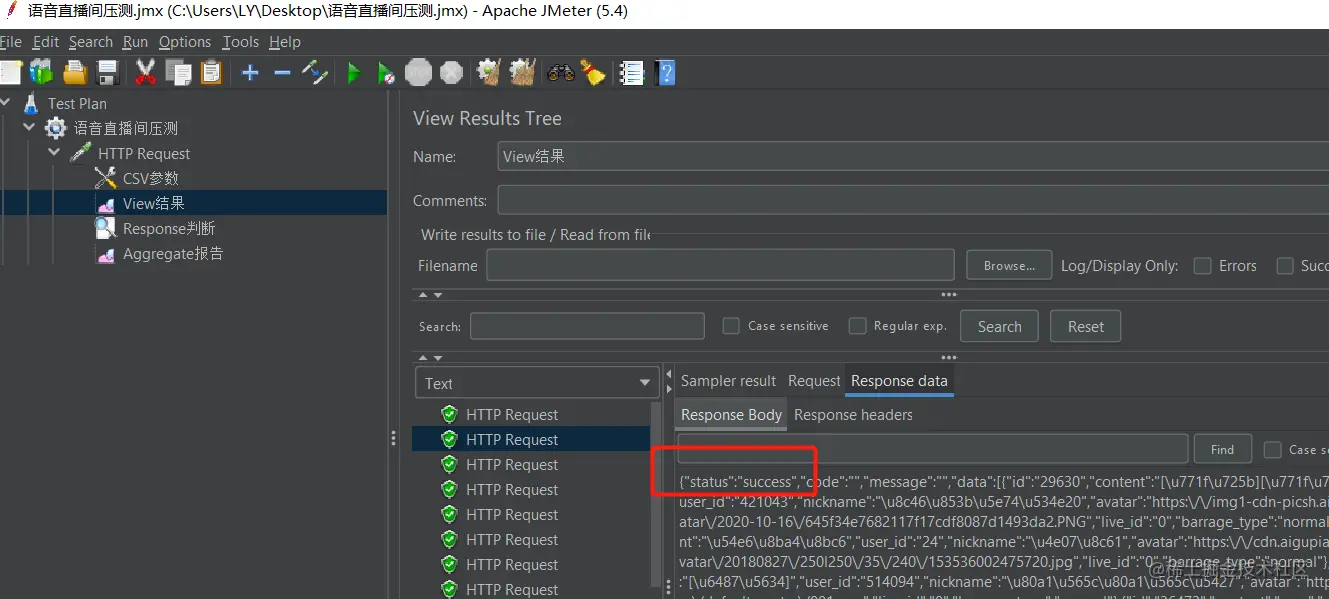
Task: Click the Toggle enable/disable toolbar icon
Action: [x=315, y=72]
